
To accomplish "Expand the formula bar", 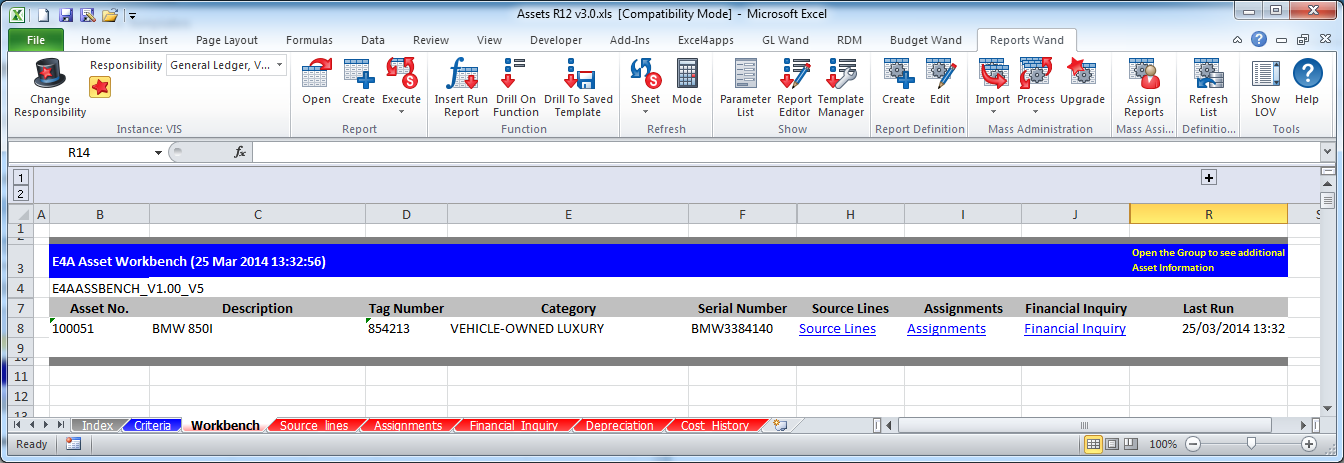I will pos(1327,152).
